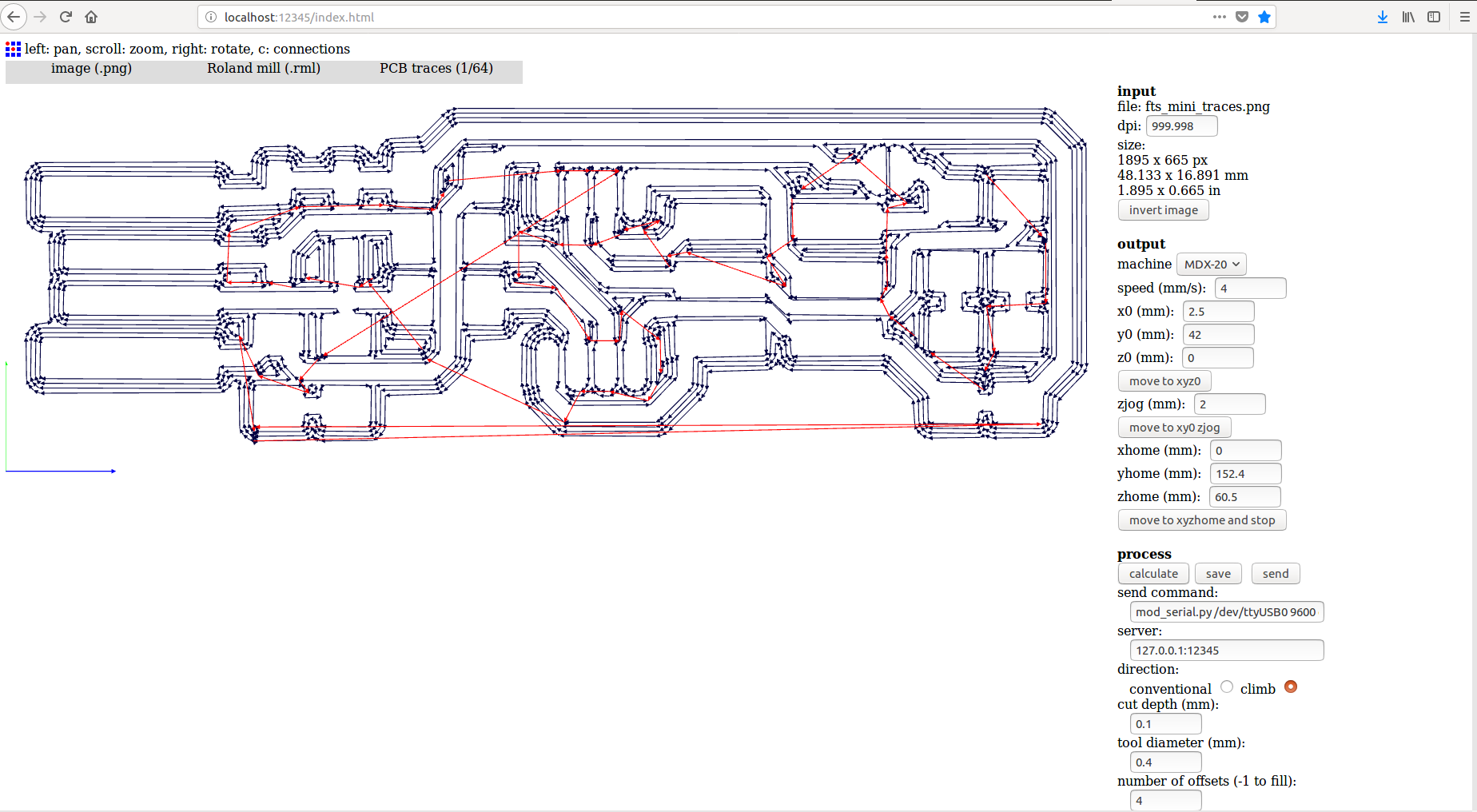
Task: Click move to xy0 zjog button
Action: pyautogui.click(x=1174, y=428)
